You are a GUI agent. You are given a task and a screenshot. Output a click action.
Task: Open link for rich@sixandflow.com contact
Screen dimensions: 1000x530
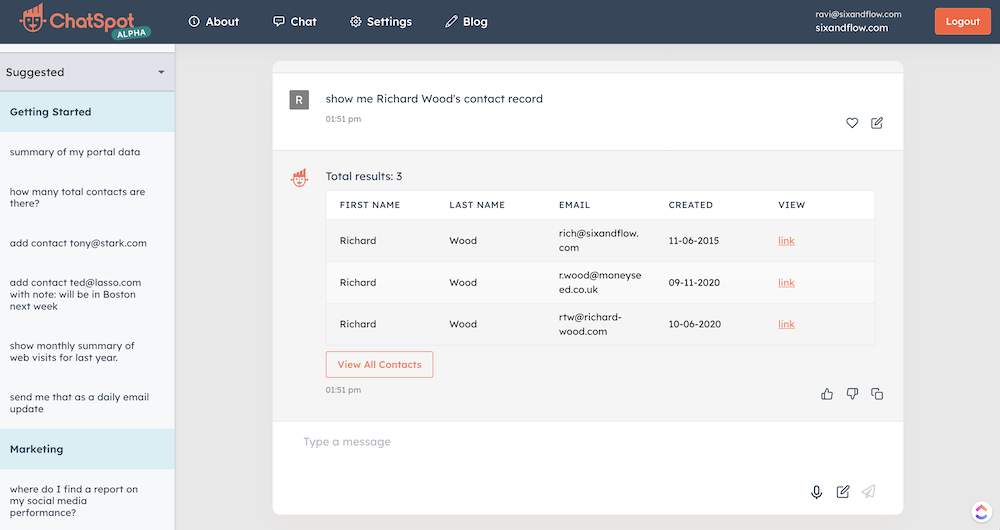(x=786, y=240)
